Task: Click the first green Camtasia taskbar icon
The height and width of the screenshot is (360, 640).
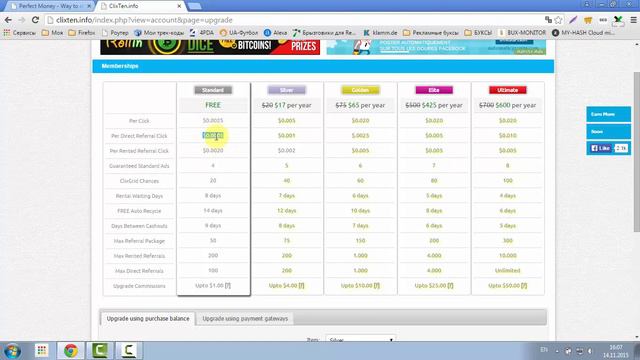Action: [100, 351]
